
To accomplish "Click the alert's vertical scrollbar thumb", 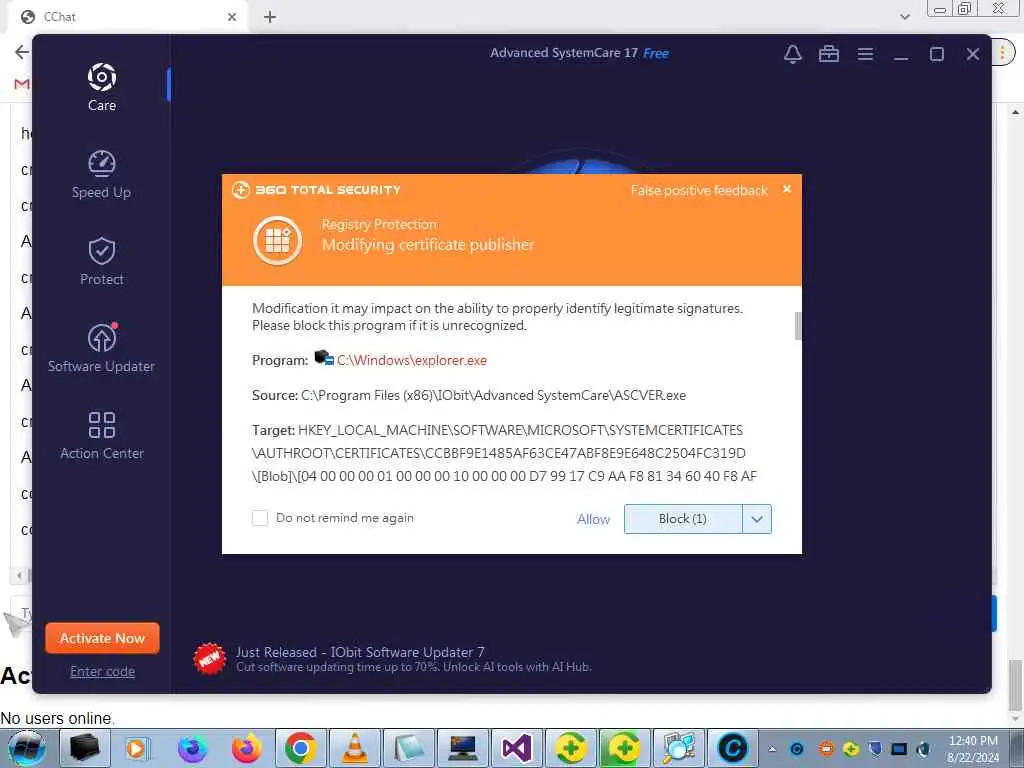I will pyautogui.click(x=797, y=326).
